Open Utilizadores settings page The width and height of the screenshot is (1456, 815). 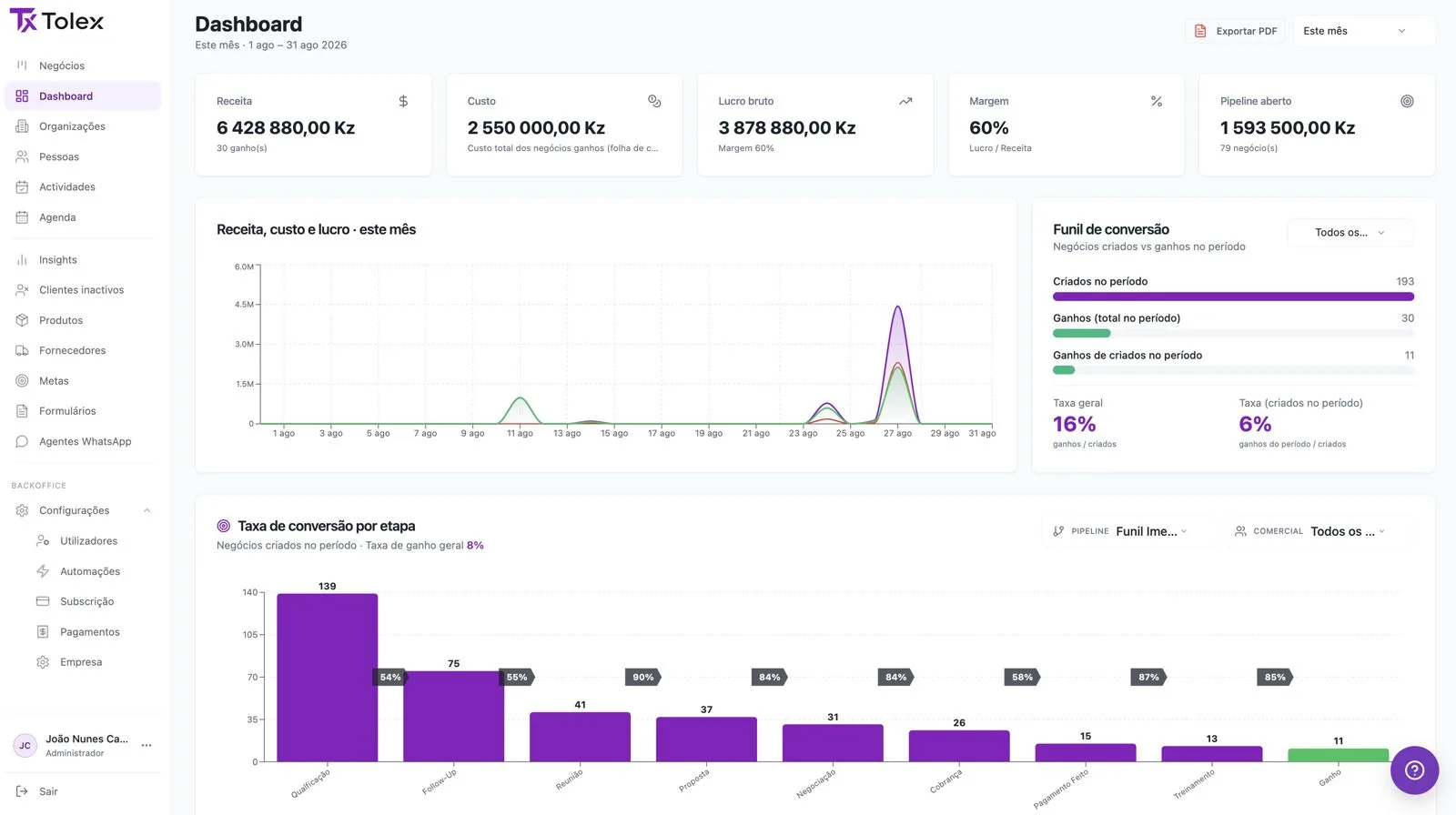point(88,541)
